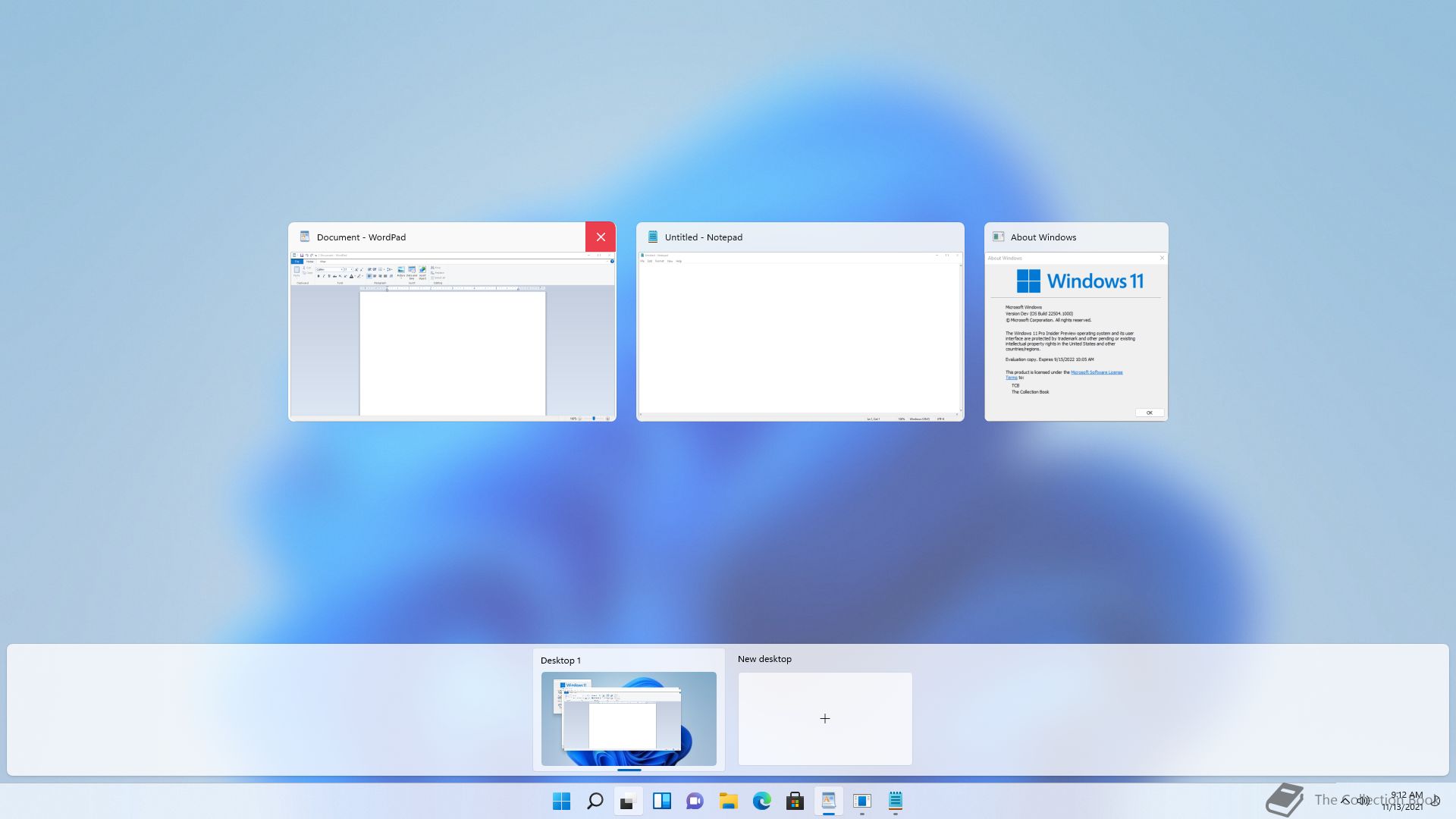The image size is (1456, 819).
Task: Open Microsoft Store from taskbar
Action: [795, 801]
